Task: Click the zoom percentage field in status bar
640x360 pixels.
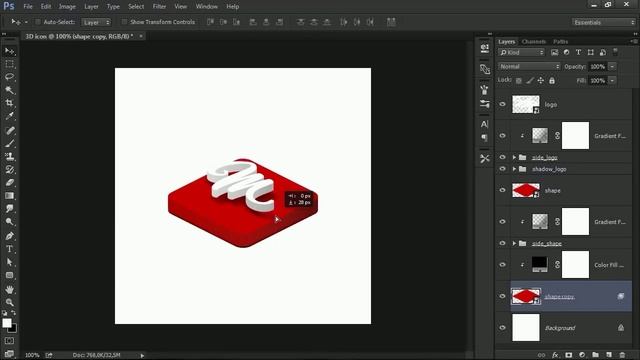Action: 32,355
